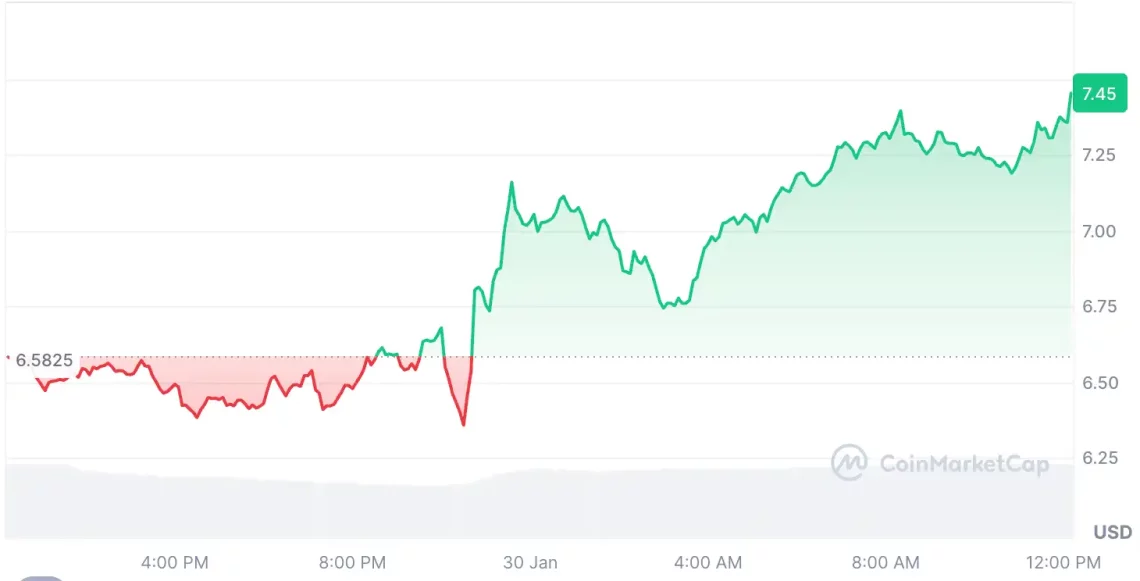The image size is (1140, 581).
Task: Click the 30 Jan date axis label
Action: pyautogui.click(x=530, y=562)
